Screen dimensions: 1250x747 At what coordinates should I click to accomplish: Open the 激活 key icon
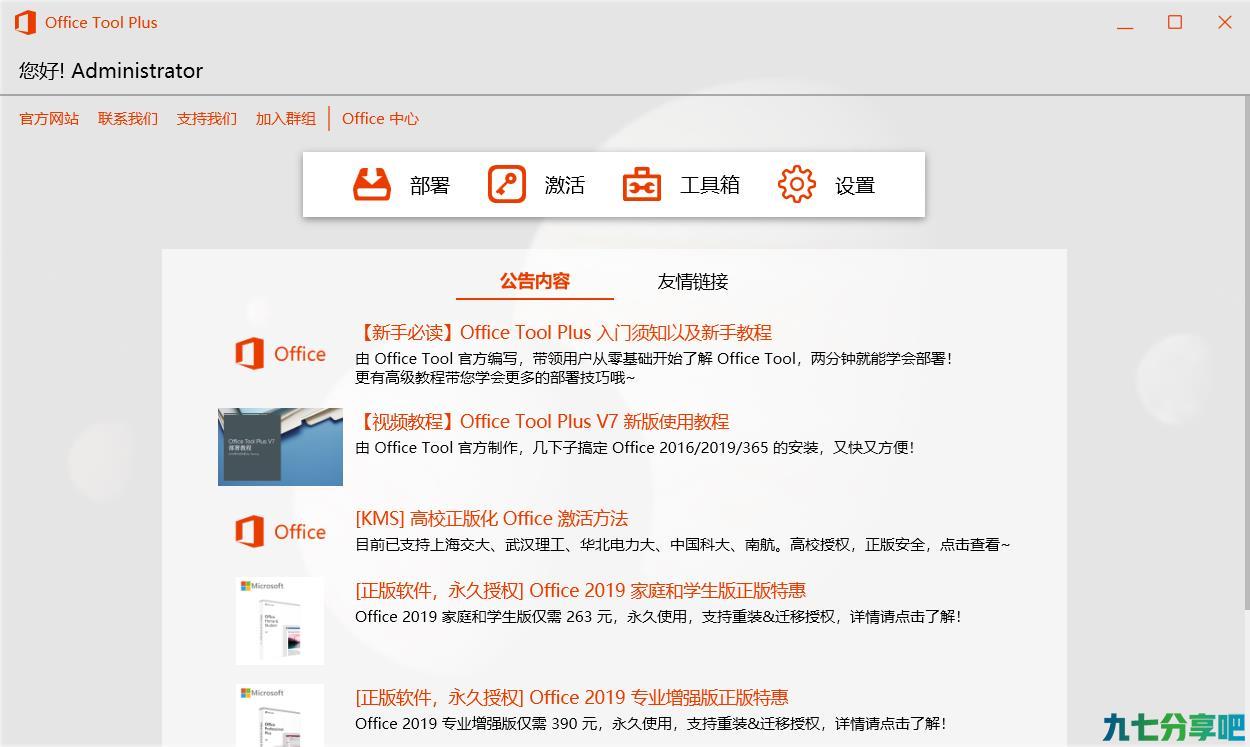pos(507,185)
